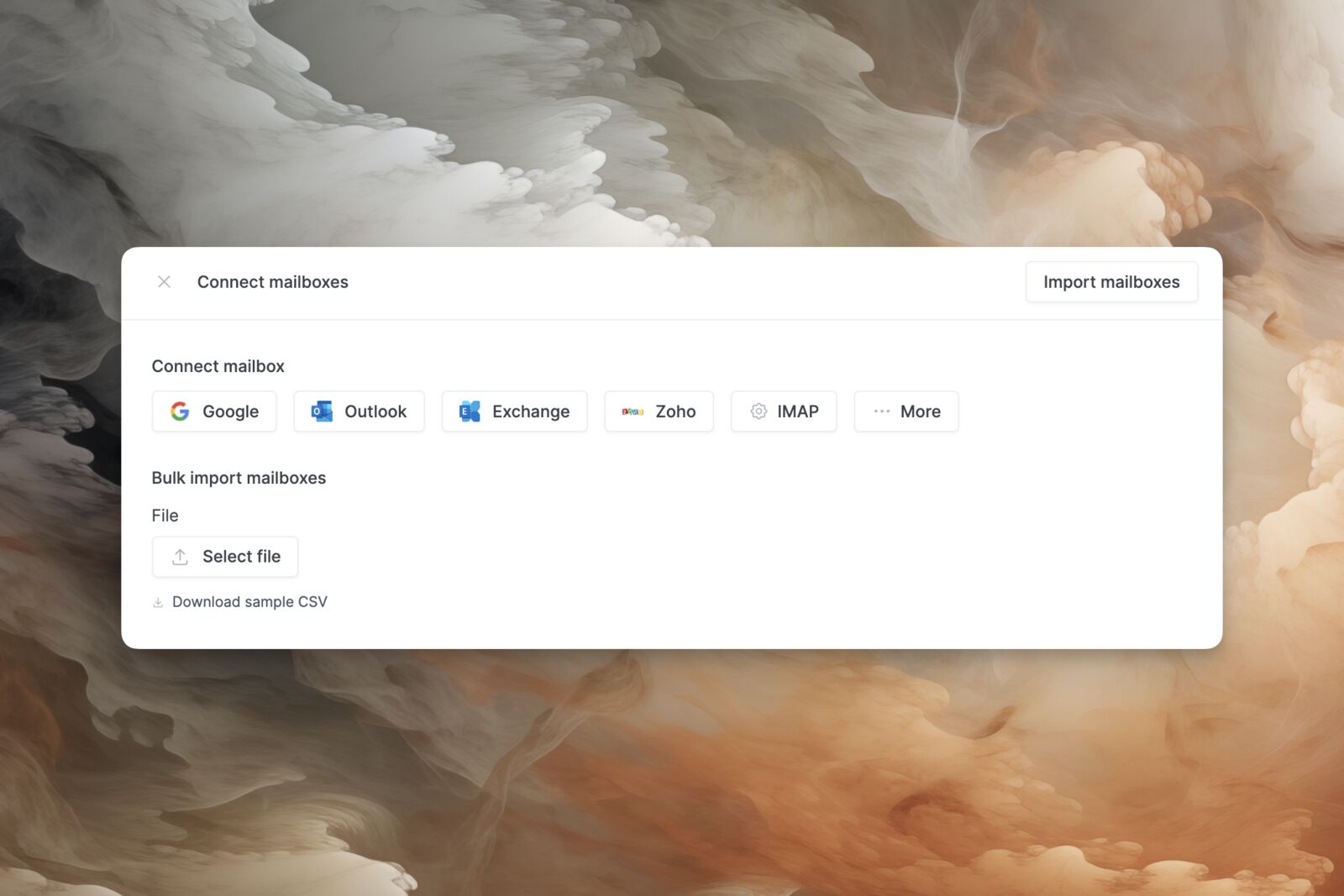Viewport: 1344px width, 896px height.
Task: Click the Exchange icon
Action: pyautogui.click(x=470, y=411)
